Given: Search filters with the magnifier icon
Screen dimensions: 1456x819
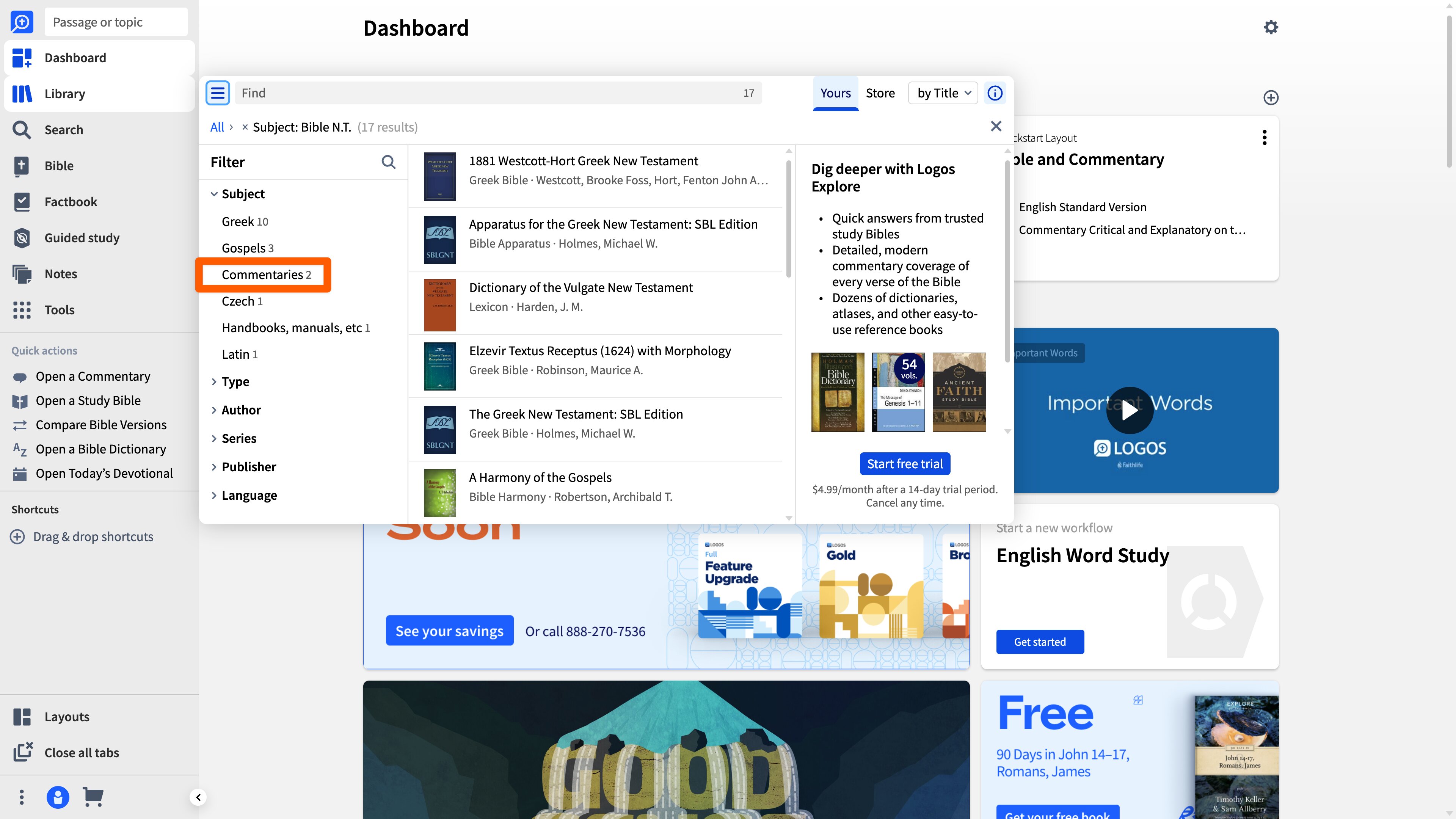Looking at the screenshot, I should tap(388, 162).
